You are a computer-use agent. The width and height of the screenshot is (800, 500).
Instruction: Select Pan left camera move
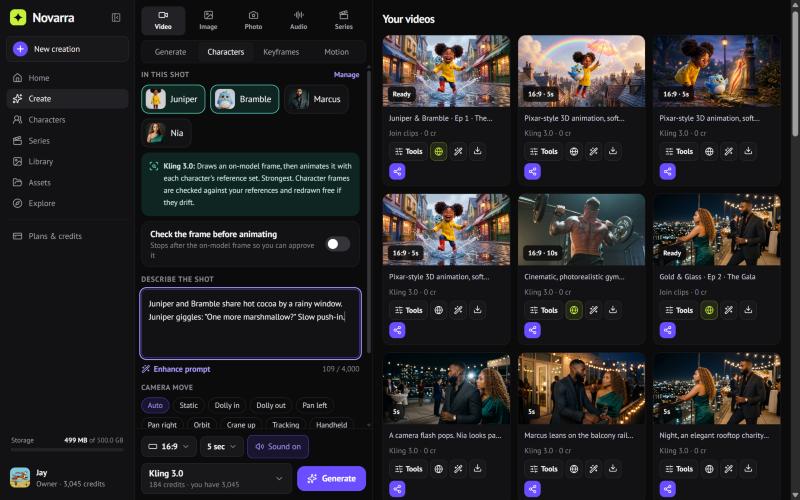(x=314, y=405)
